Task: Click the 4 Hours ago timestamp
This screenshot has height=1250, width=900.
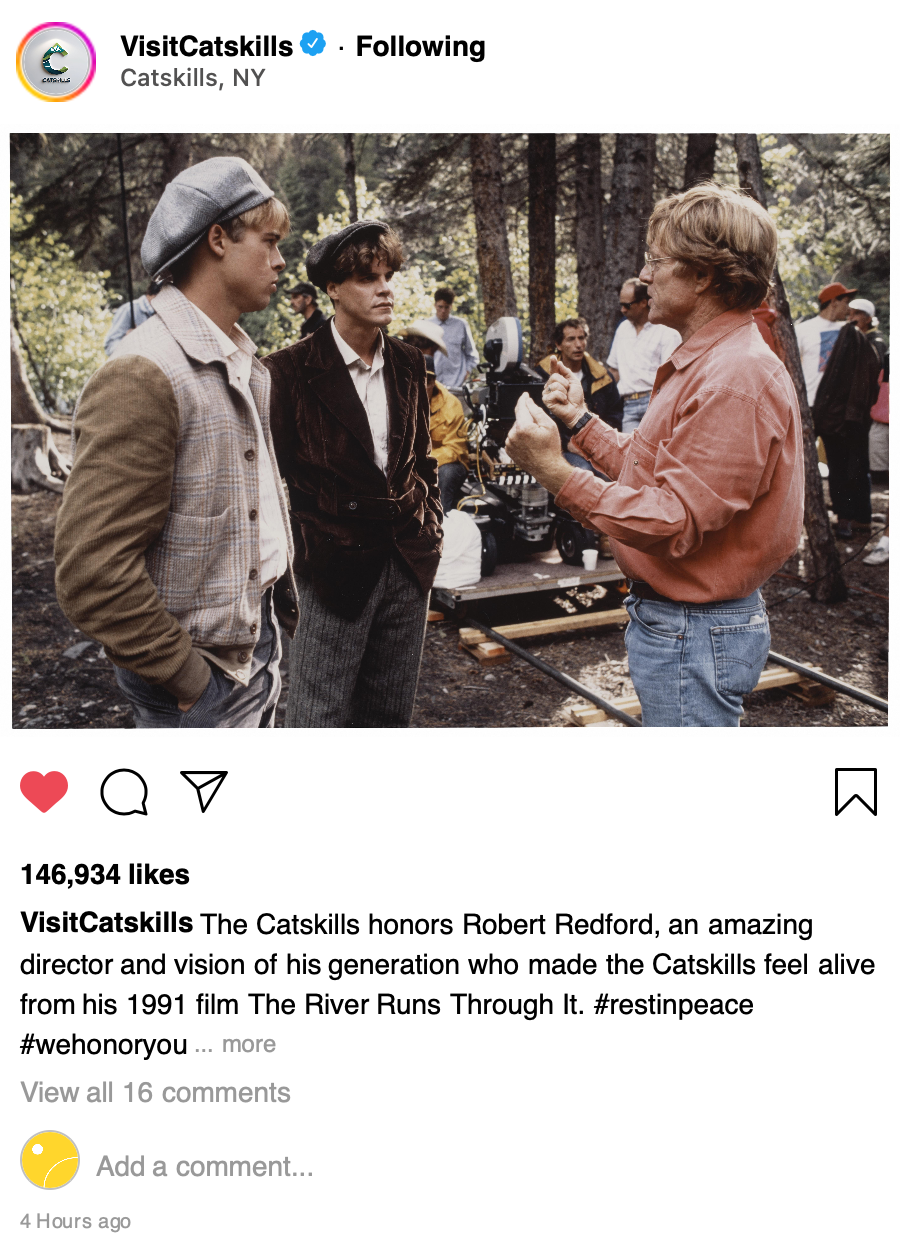Action: tap(75, 1221)
